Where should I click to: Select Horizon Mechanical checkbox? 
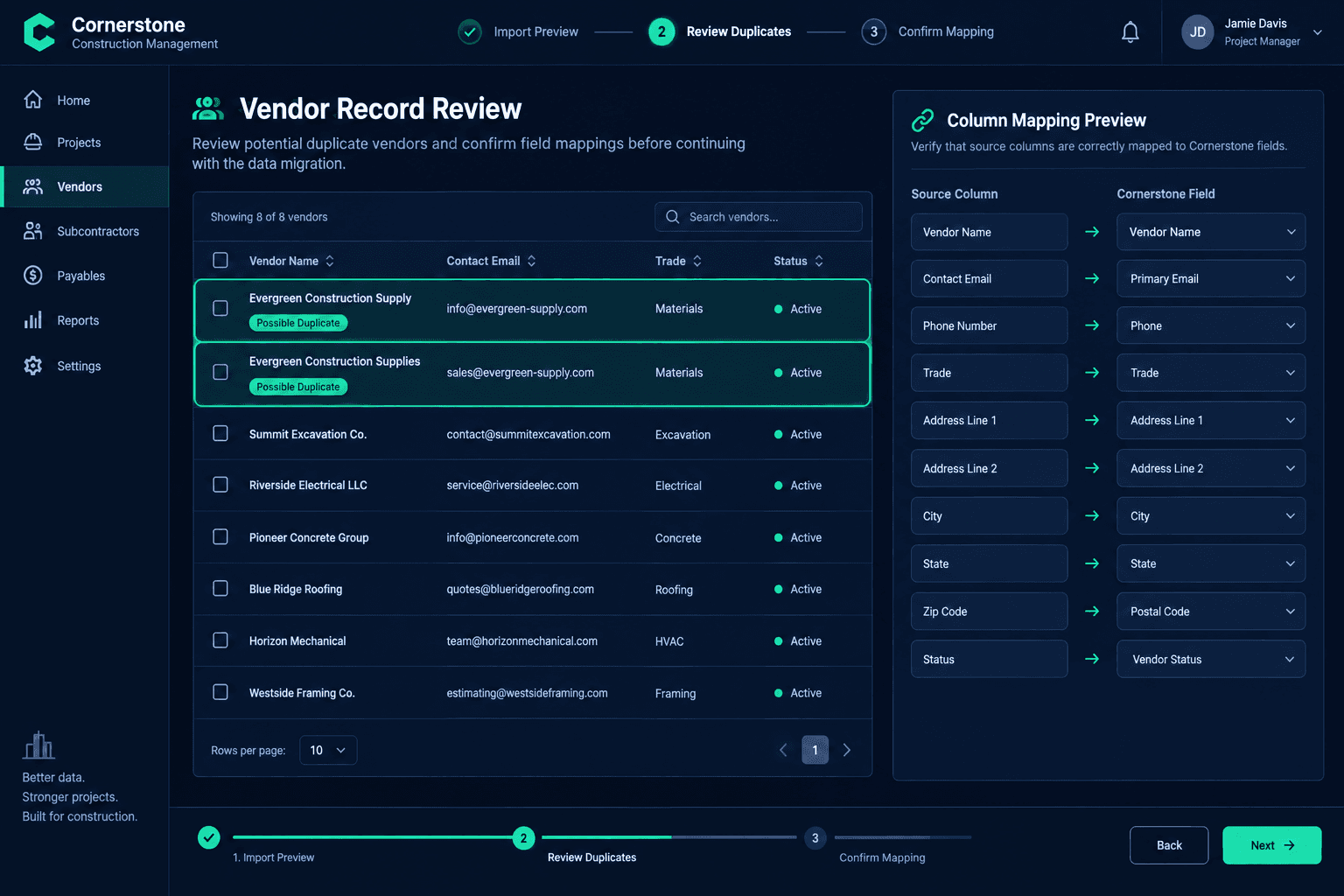tap(220, 640)
